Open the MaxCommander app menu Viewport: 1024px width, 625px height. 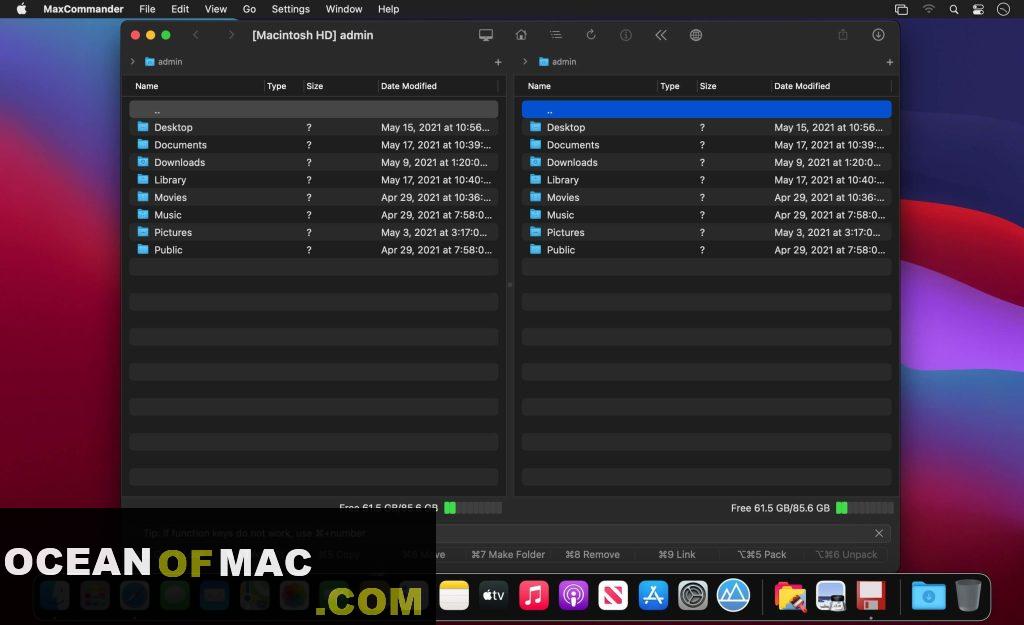(84, 9)
